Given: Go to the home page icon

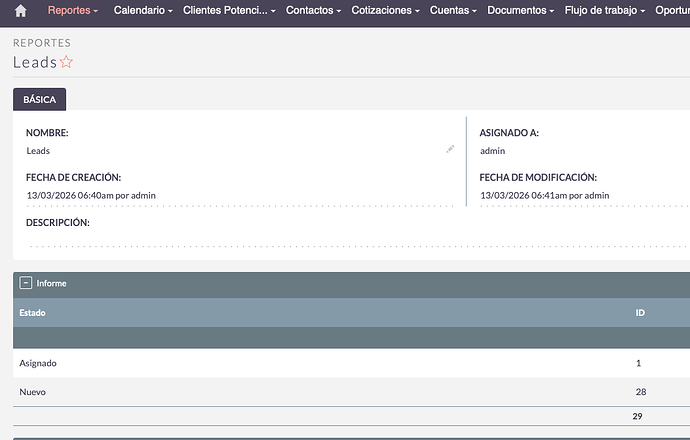Looking at the screenshot, I should (x=20, y=11).
